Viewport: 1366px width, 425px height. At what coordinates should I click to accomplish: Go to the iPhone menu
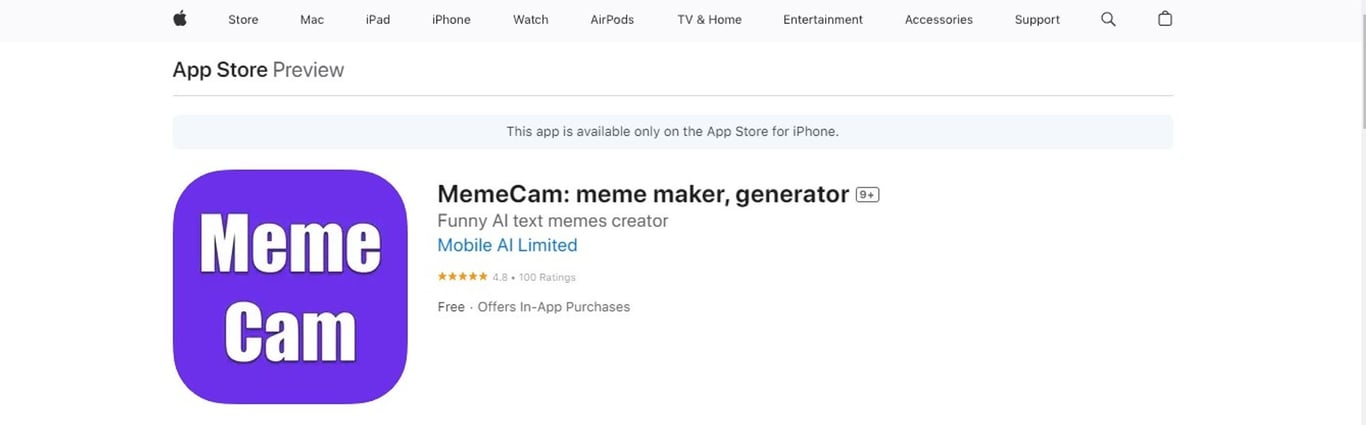451,20
